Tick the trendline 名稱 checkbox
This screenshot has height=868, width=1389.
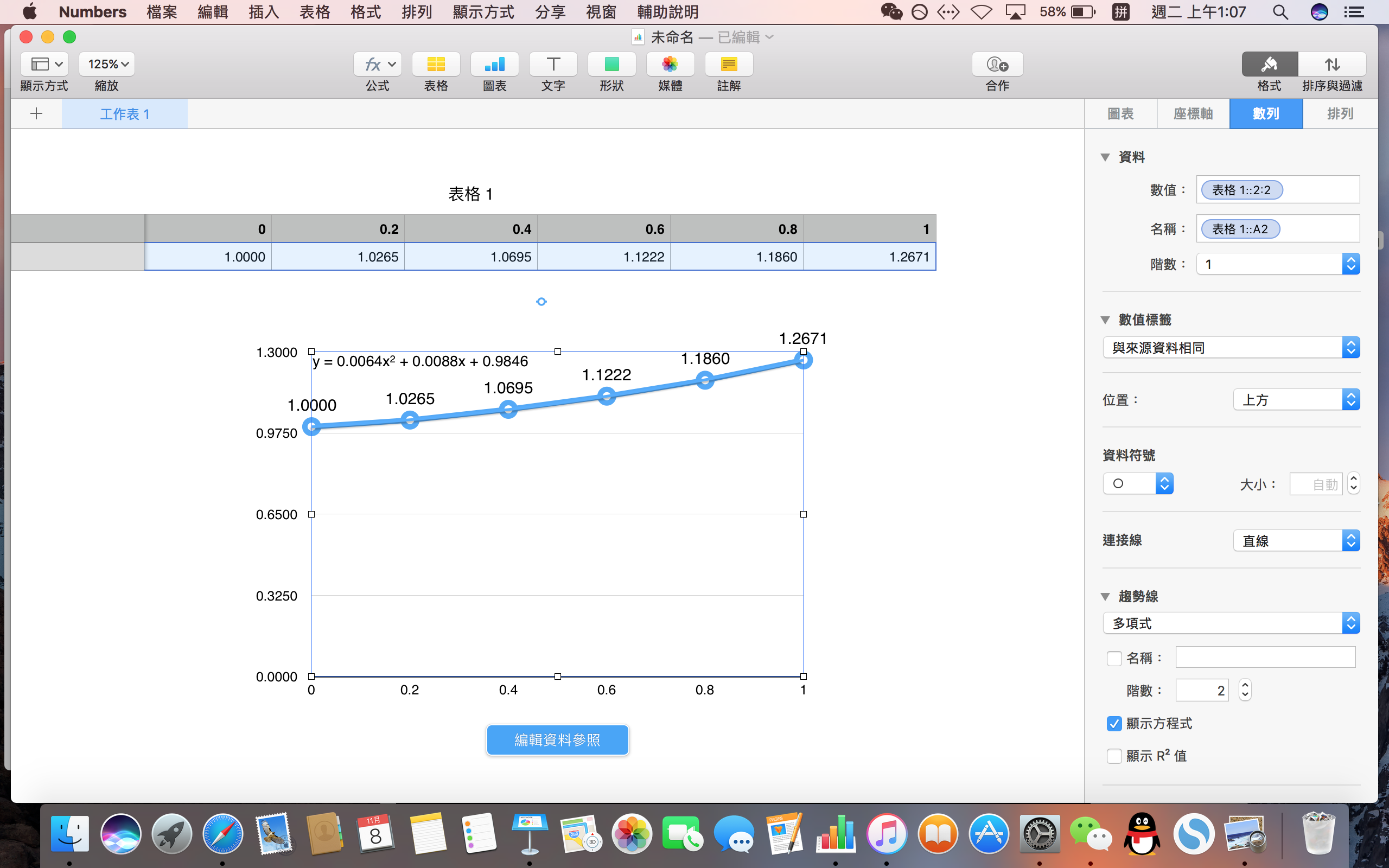1114,658
